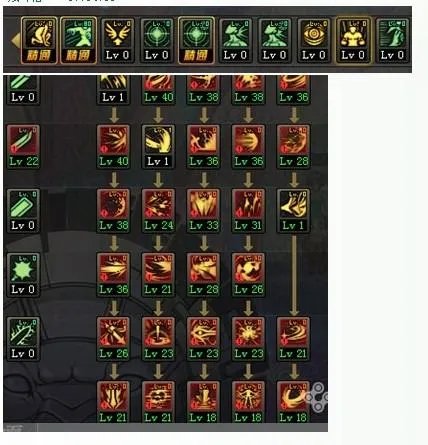This screenshot has height=445, width=428.
Task: Select the green hand skill icon in top bar
Action: click(392, 40)
